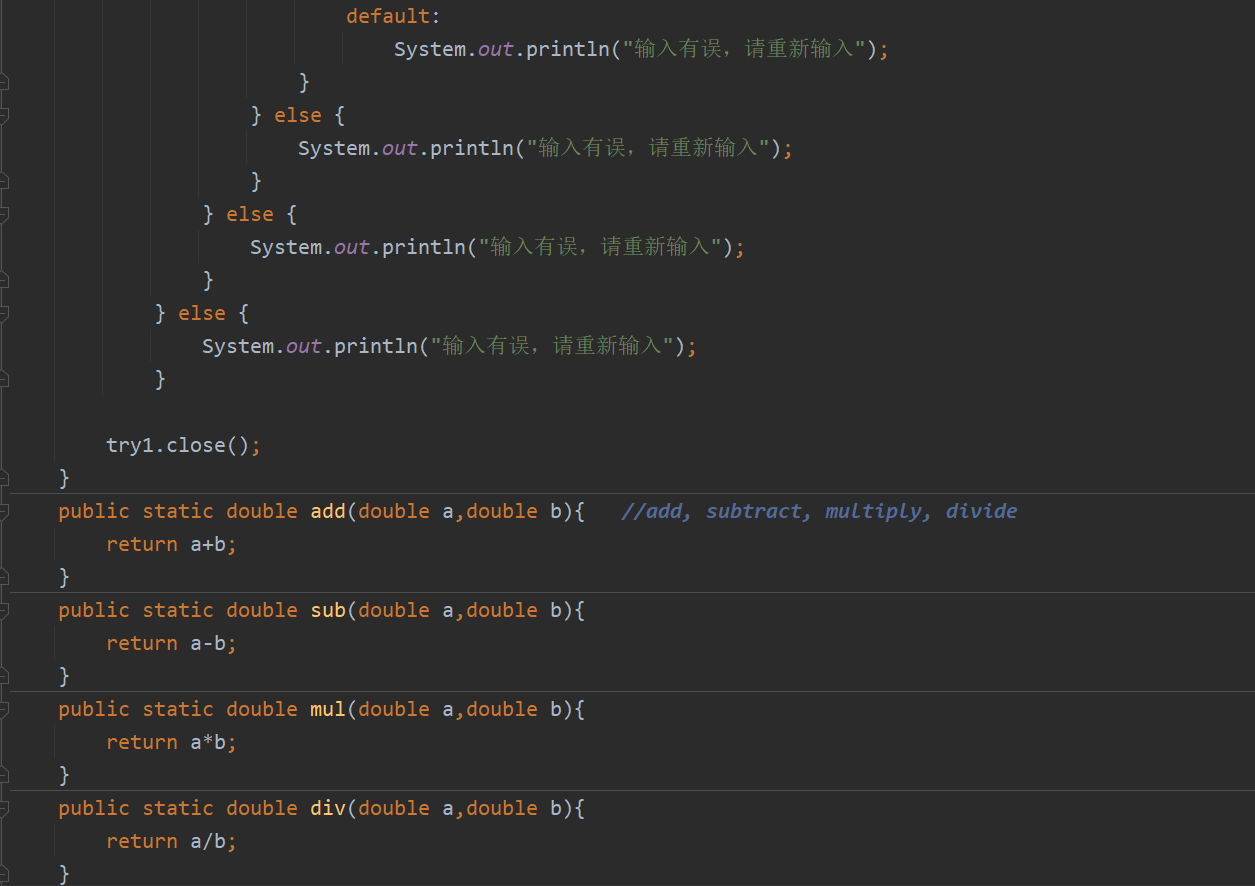
Task: Click the mul method name
Action: tap(328, 709)
